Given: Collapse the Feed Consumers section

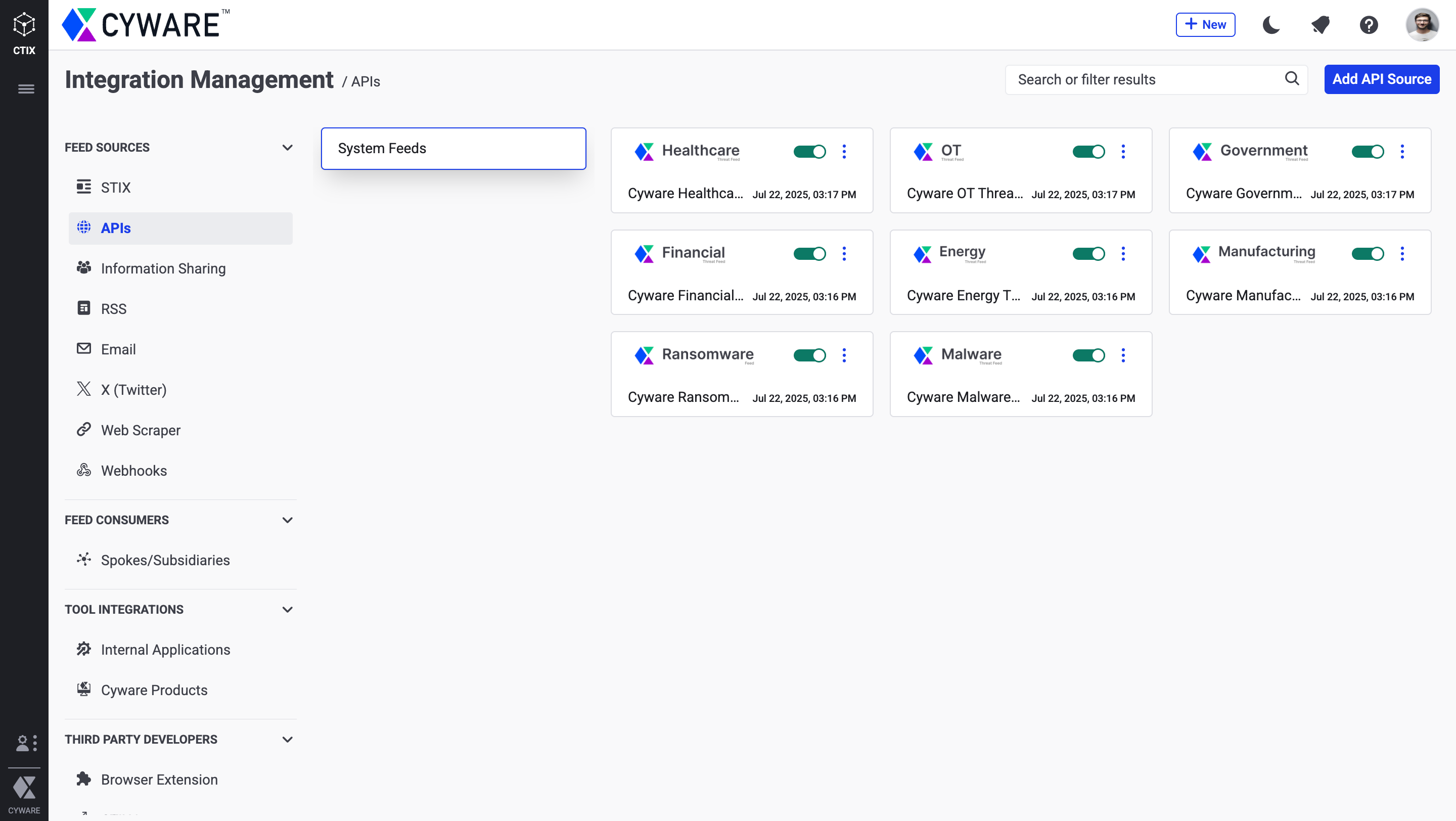Looking at the screenshot, I should tap(287, 520).
